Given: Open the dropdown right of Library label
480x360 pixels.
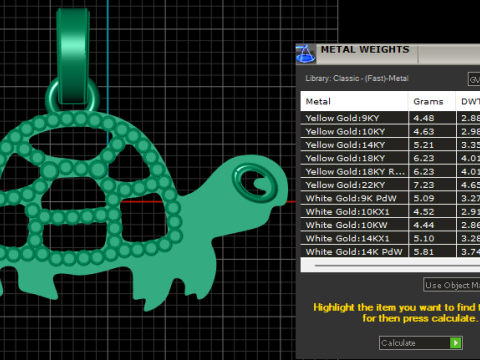Looking at the screenshot, I should click(x=474, y=79).
